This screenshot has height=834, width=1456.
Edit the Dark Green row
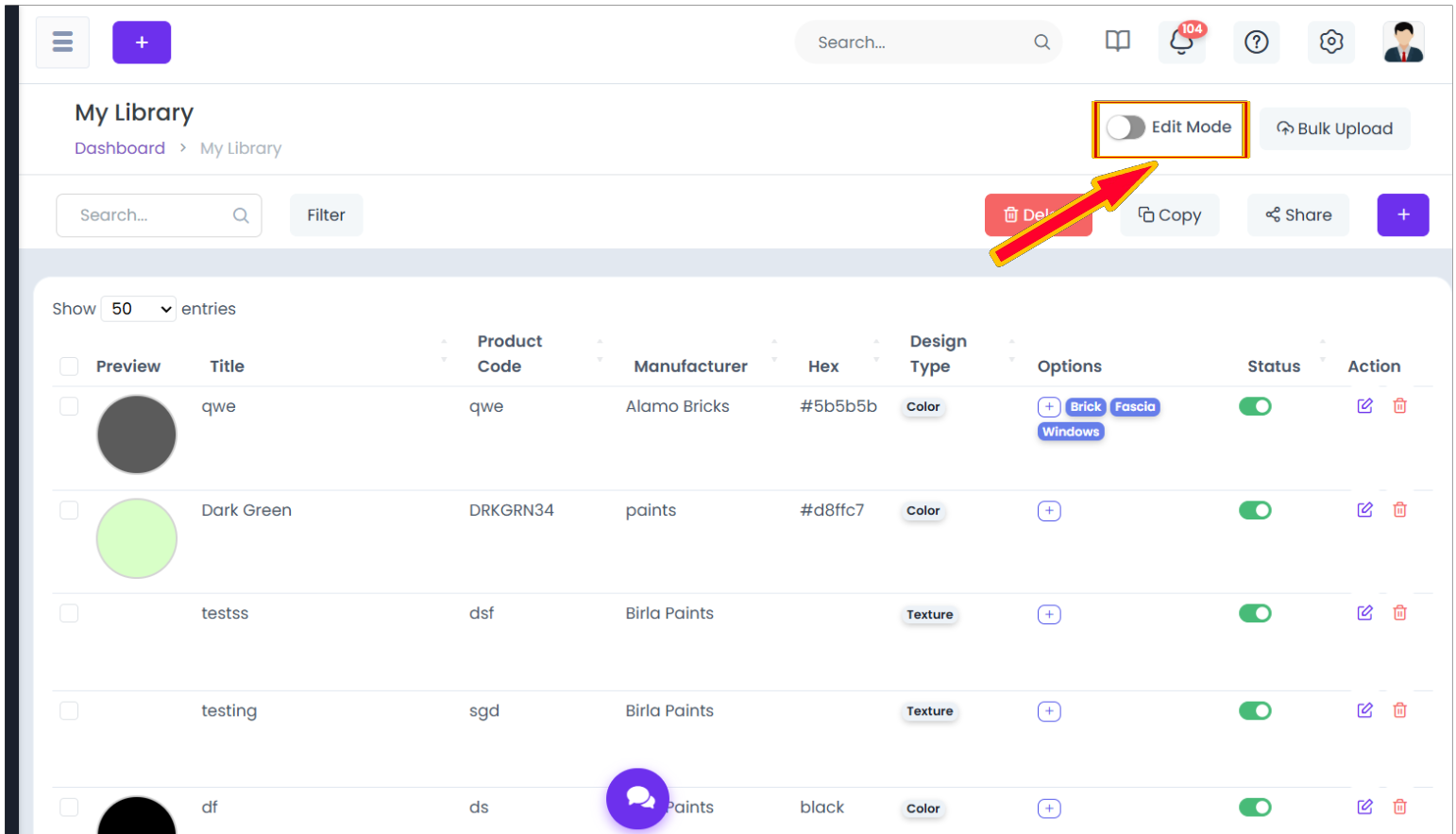(x=1364, y=510)
